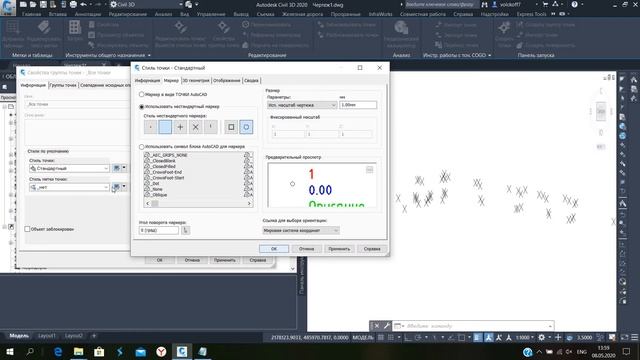Toggle the square superimposed marker shape
The width and height of the screenshot is (640, 360).
tap(231, 127)
